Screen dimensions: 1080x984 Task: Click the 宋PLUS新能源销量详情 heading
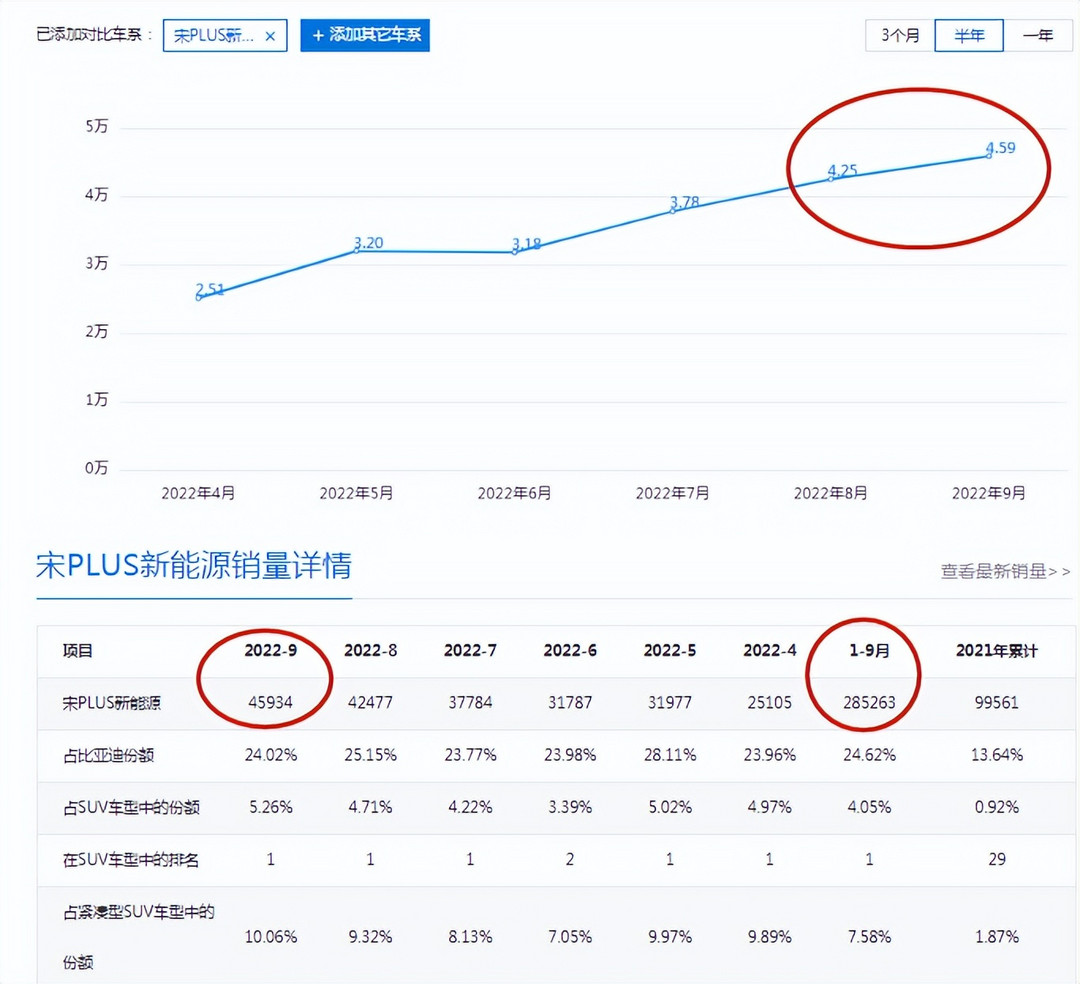coord(194,565)
